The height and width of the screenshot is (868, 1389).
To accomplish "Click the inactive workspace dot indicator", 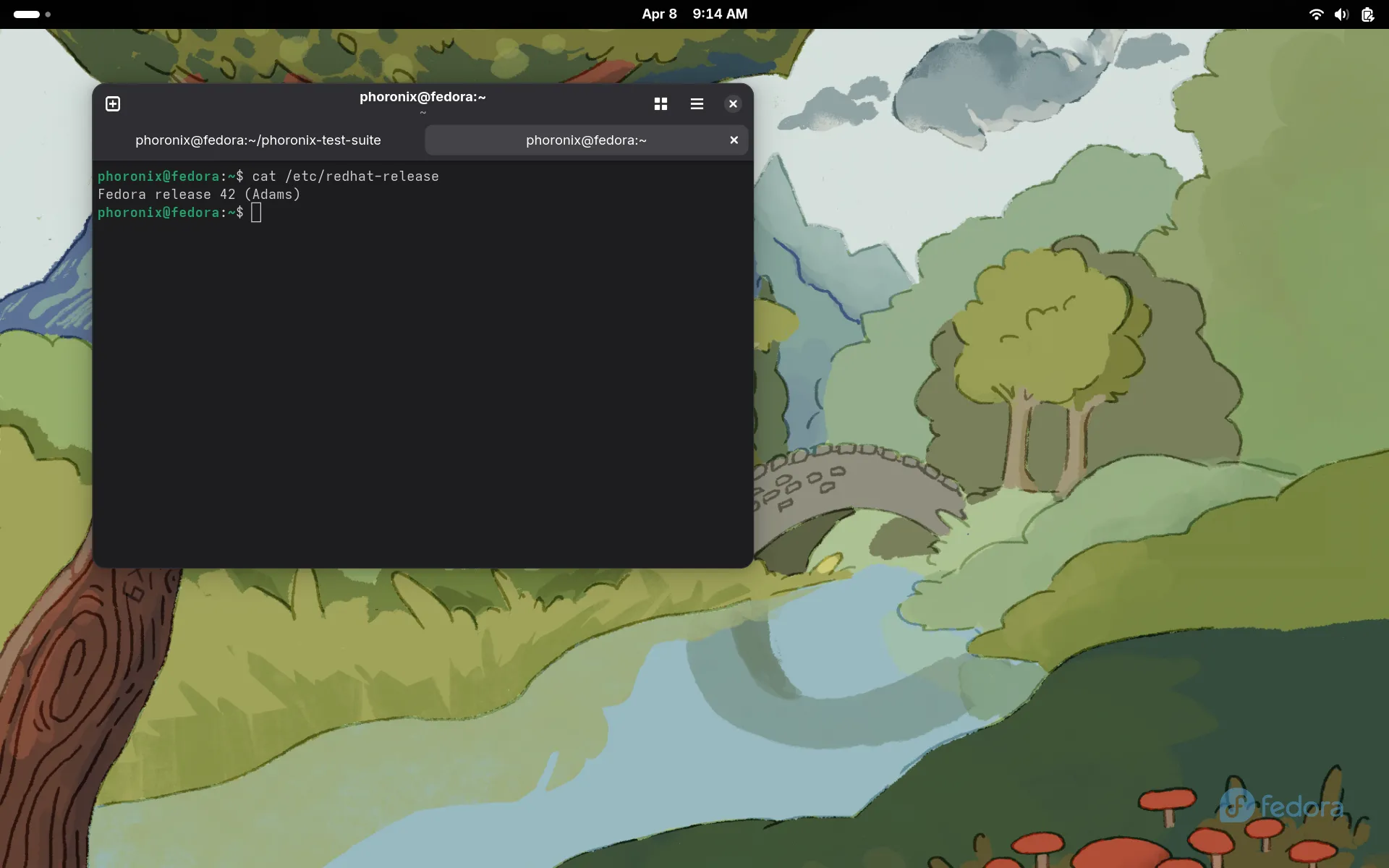I will (48, 14).
